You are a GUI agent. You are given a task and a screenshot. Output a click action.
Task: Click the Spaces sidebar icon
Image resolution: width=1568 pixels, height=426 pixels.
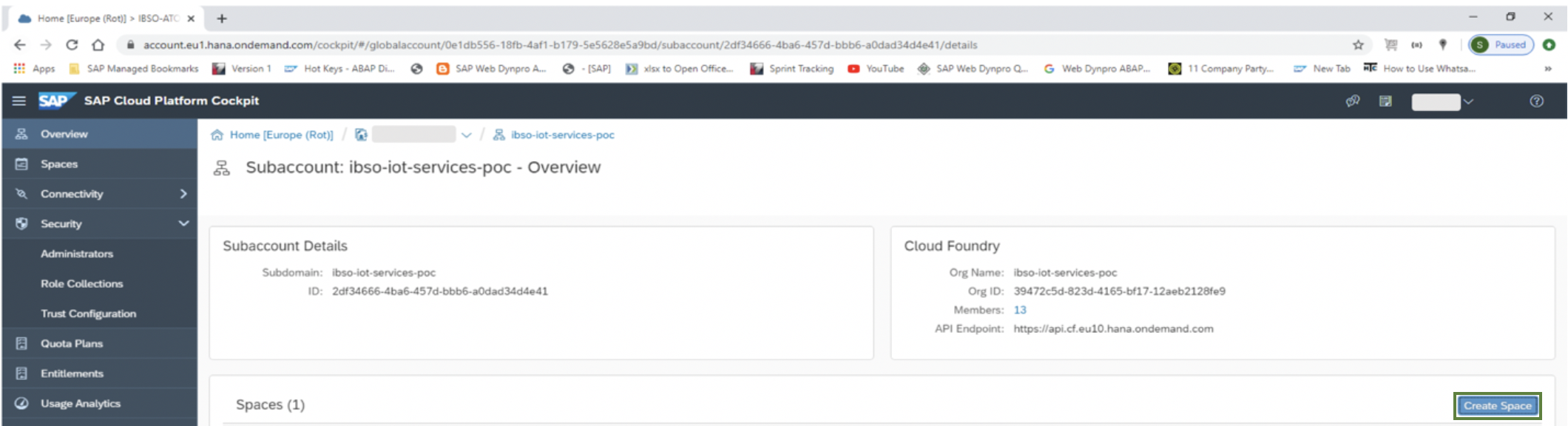pos(21,164)
